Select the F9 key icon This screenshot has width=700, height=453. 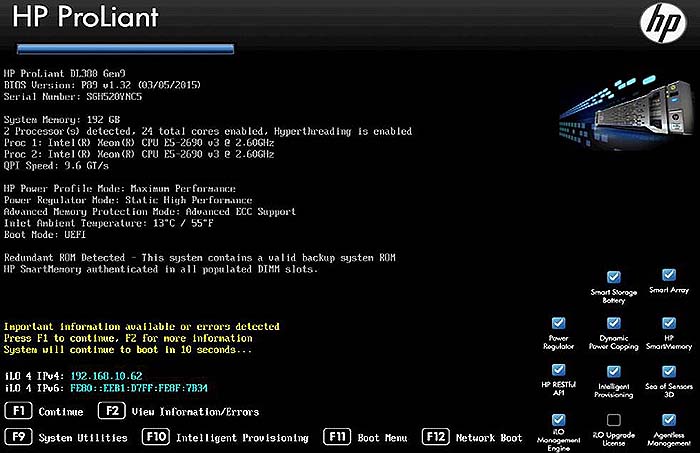coord(18,436)
